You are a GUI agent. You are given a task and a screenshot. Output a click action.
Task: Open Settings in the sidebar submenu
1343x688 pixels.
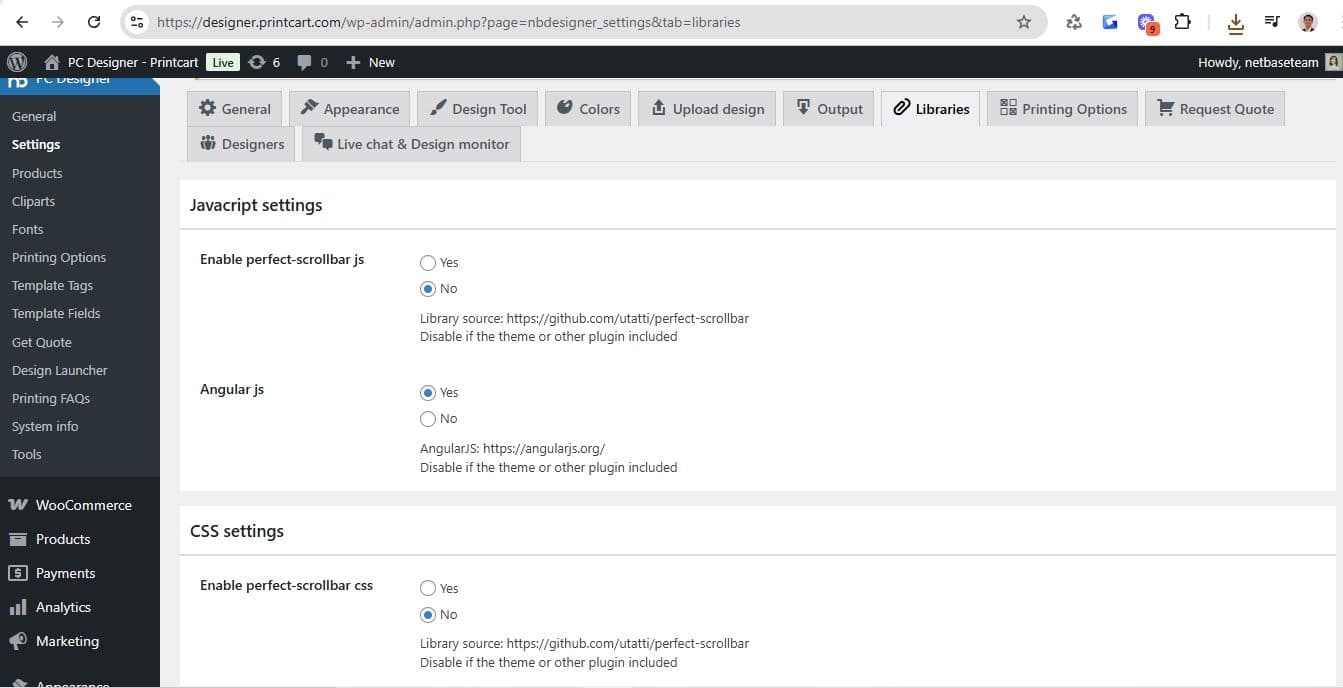(x=36, y=144)
